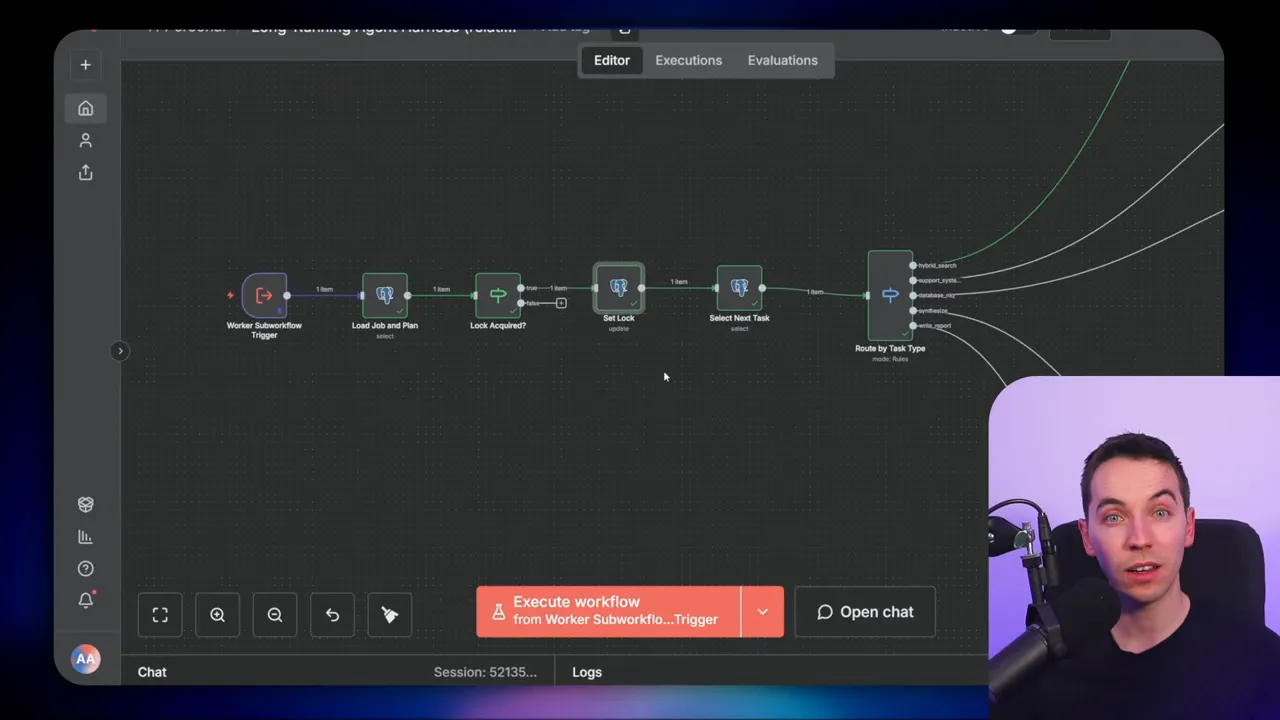Open notifications via the bell icon
The width and height of the screenshot is (1280, 720).
(x=85, y=600)
